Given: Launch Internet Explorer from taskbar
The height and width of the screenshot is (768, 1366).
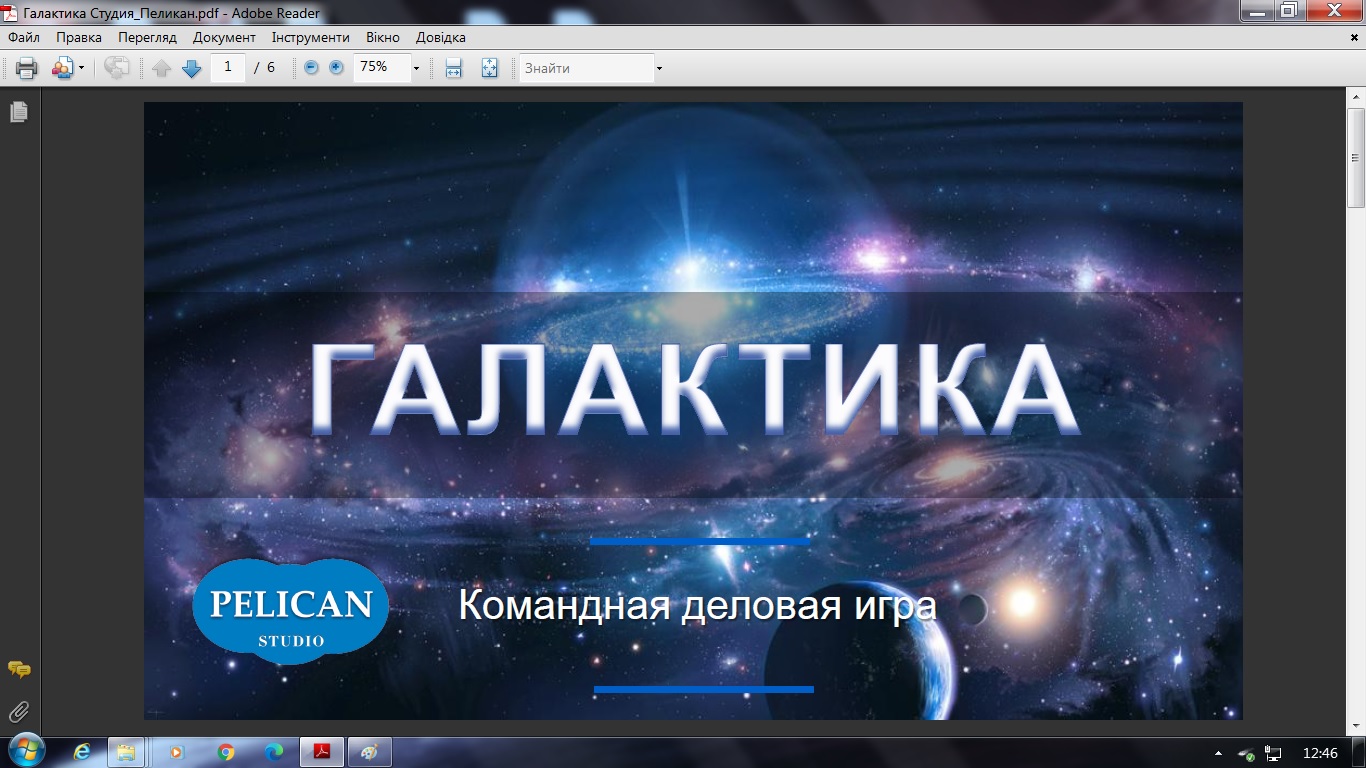Looking at the screenshot, I should tap(83, 752).
